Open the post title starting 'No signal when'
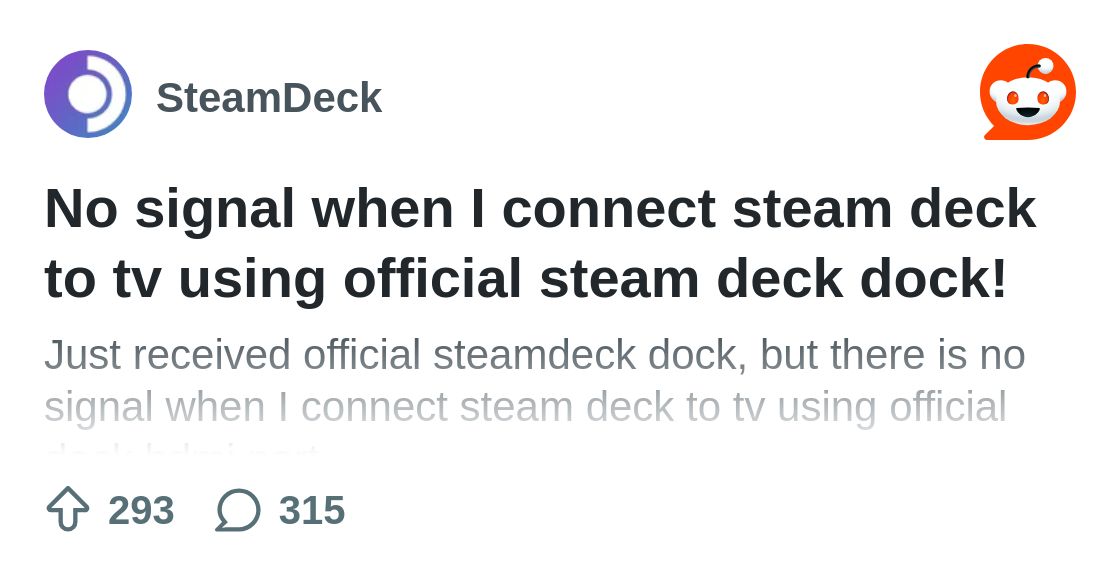This screenshot has height=584, width=1120. 540,243
